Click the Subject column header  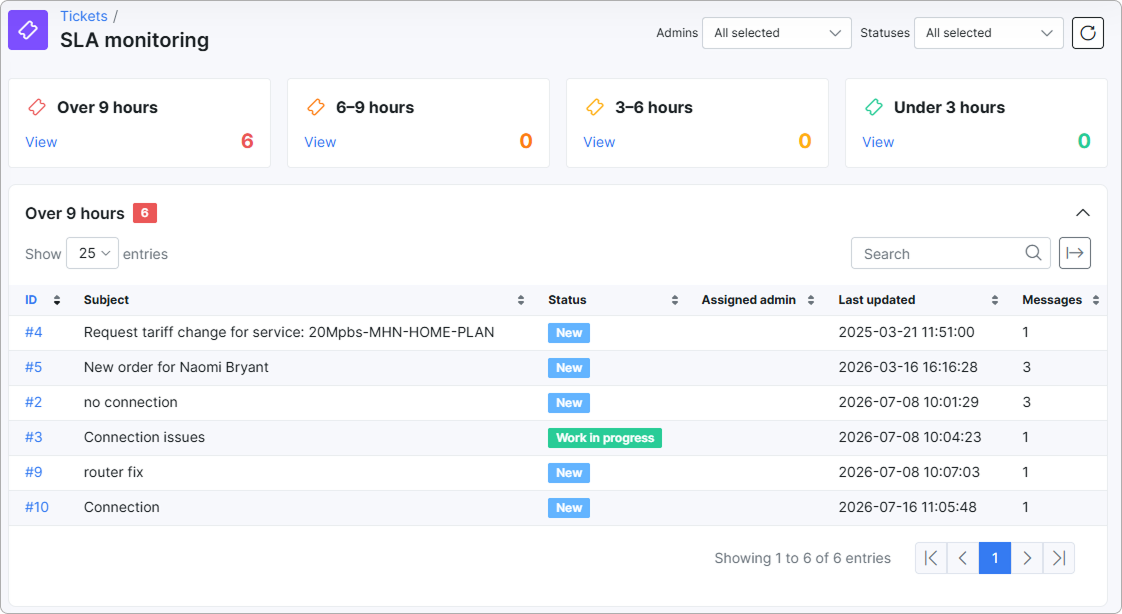(x=106, y=300)
